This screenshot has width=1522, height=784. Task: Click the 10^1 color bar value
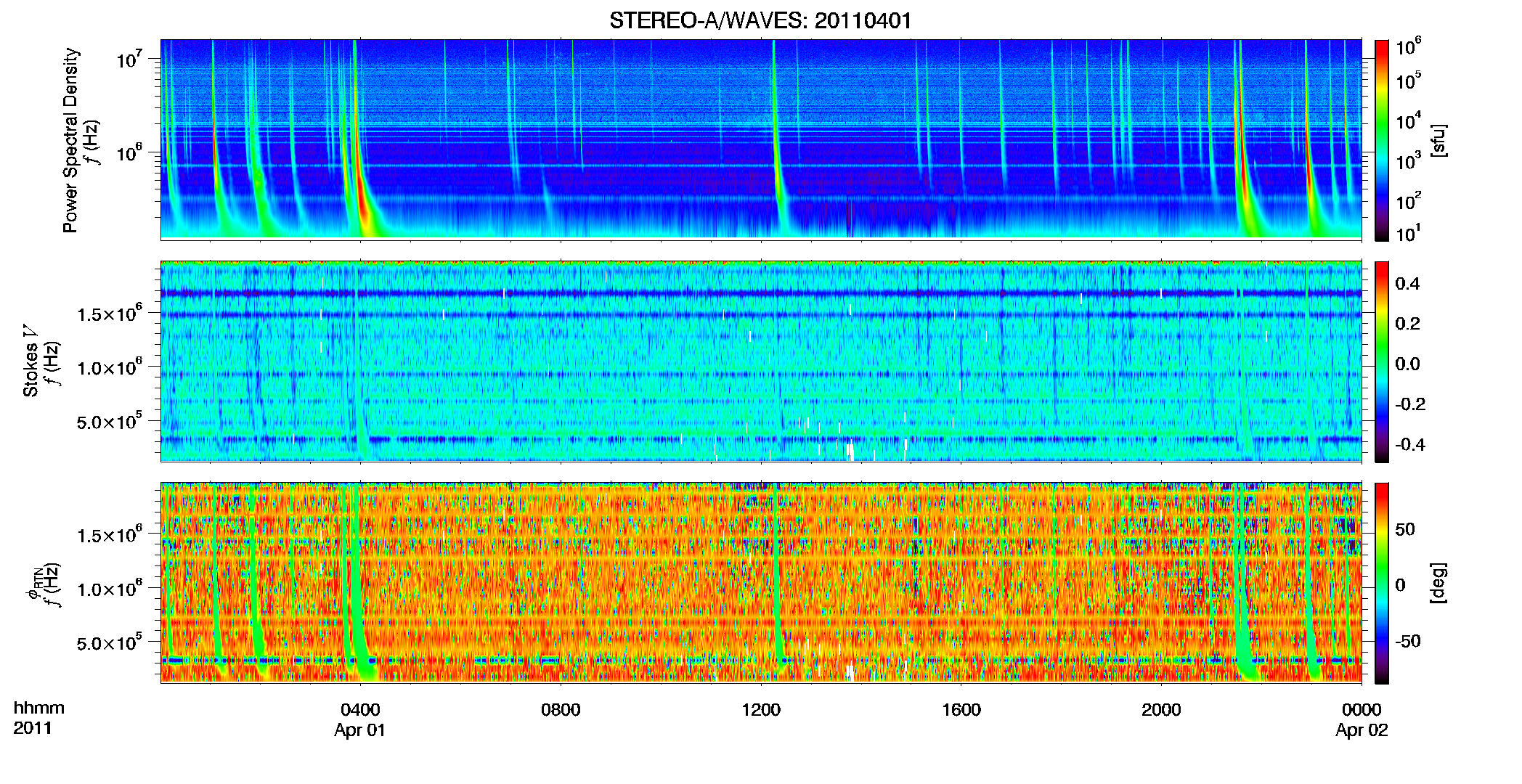point(1408,232)
